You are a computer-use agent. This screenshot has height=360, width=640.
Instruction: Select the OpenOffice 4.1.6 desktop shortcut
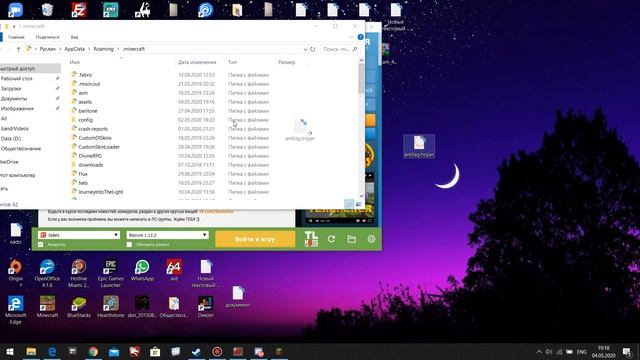47,273
